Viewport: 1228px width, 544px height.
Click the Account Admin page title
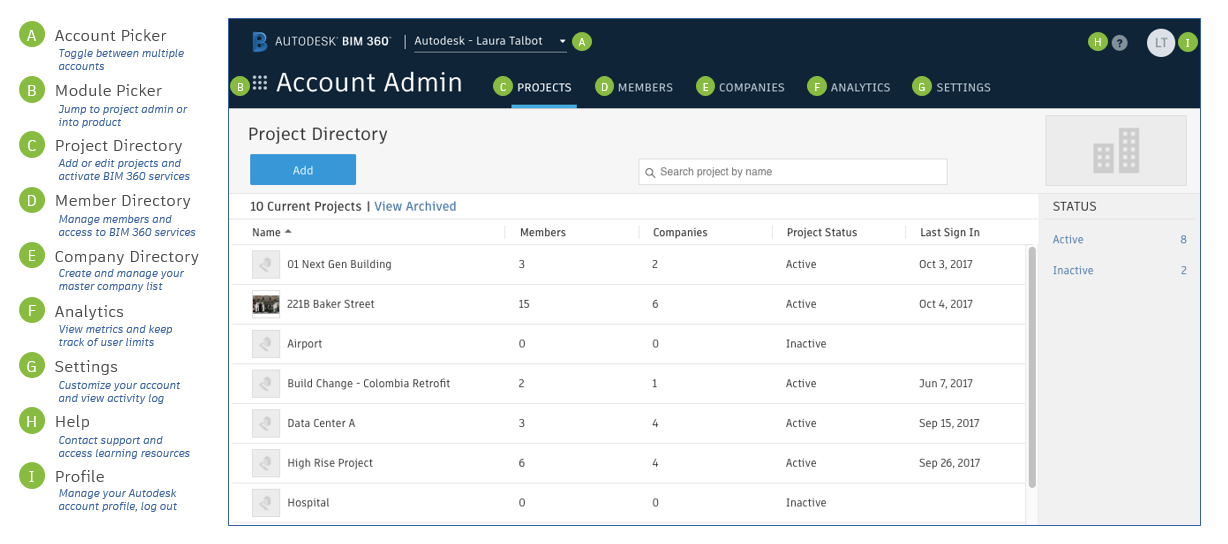click(369, 83)
